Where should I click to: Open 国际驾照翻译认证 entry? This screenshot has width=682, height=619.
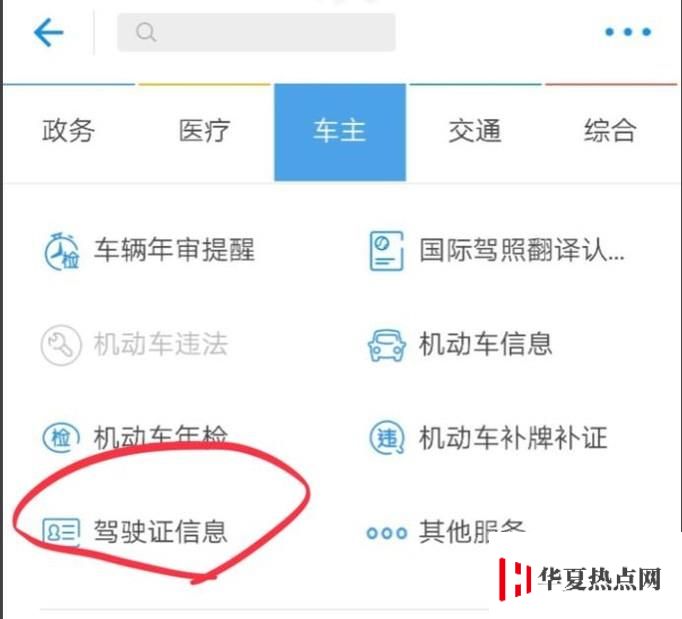click(522, 250)
